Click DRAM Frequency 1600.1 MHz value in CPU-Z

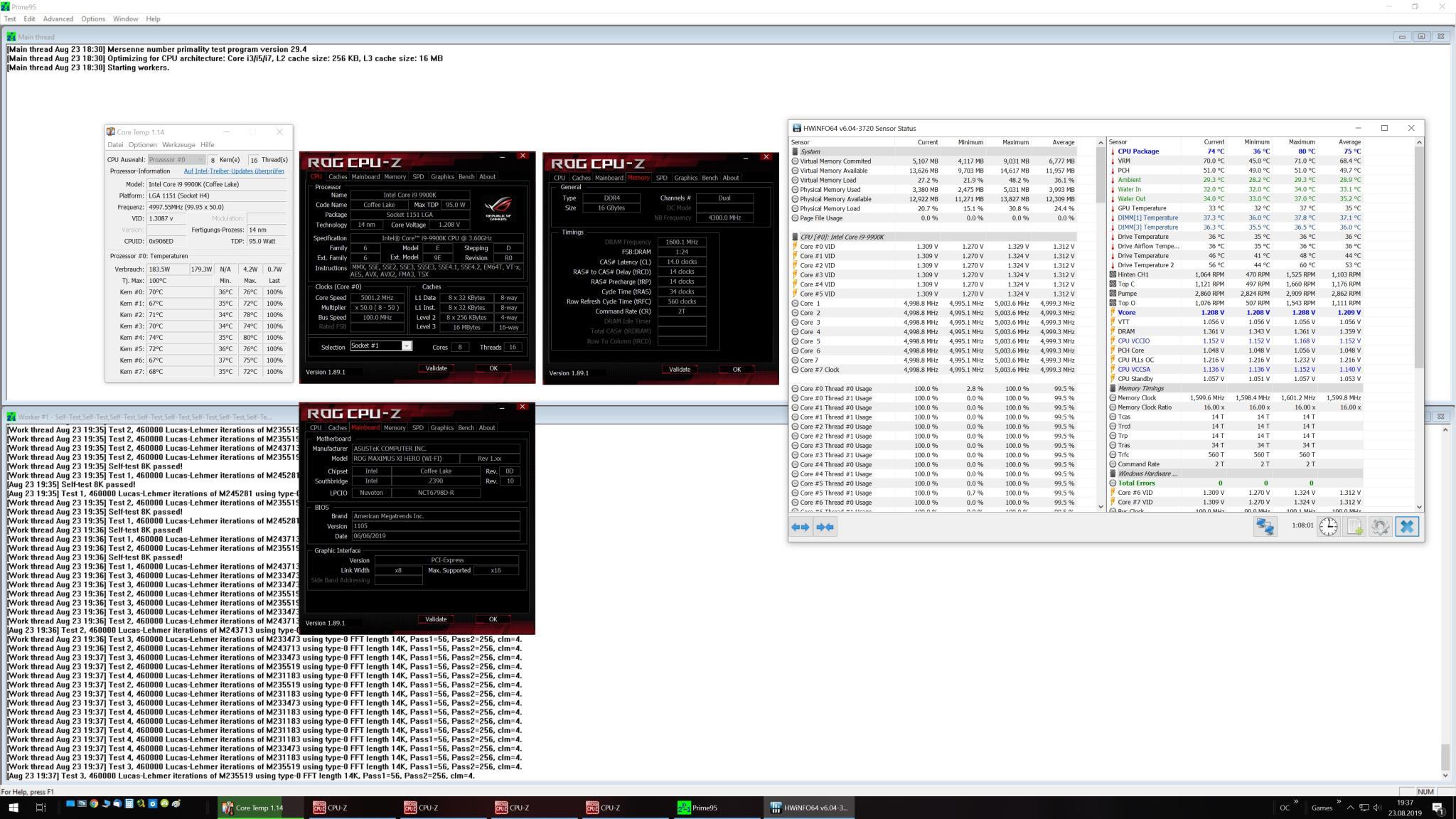coord(682,242)
